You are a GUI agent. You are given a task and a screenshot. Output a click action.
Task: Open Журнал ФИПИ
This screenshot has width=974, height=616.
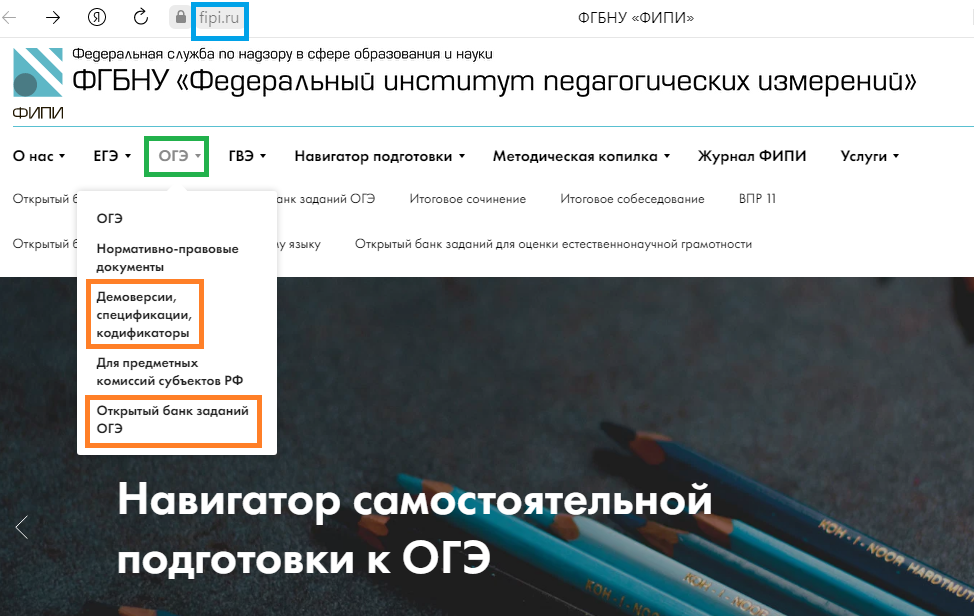(x=752, y=156)
